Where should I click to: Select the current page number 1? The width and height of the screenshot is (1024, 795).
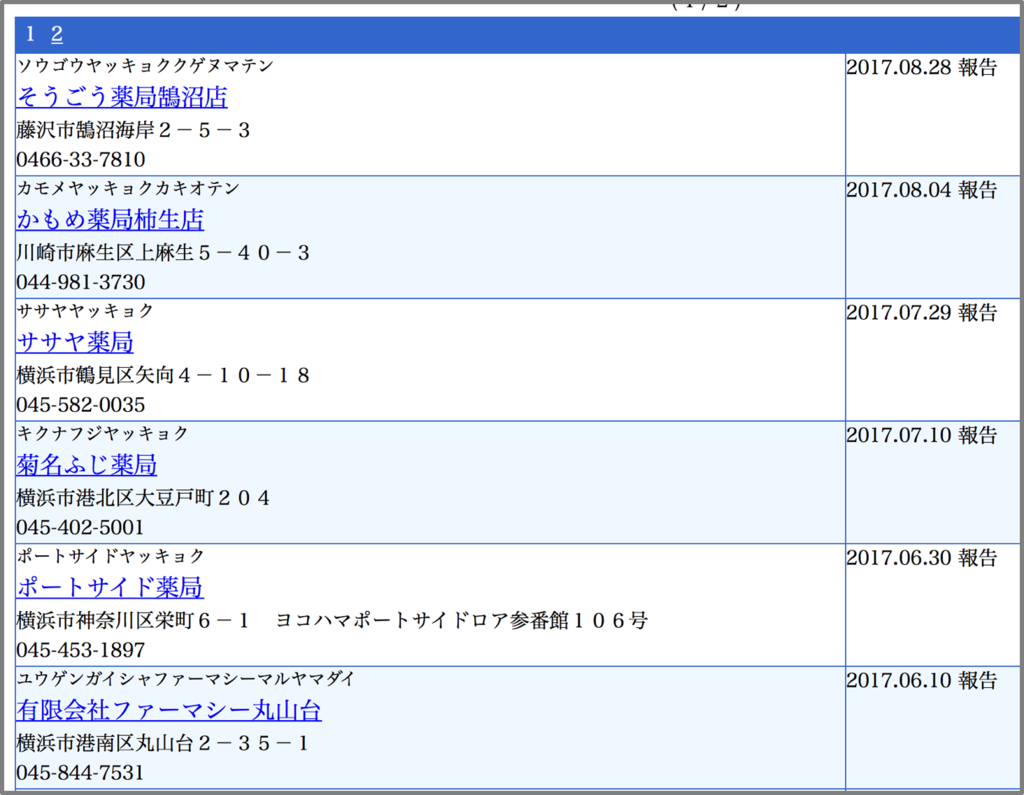click(x=29, y=34)
